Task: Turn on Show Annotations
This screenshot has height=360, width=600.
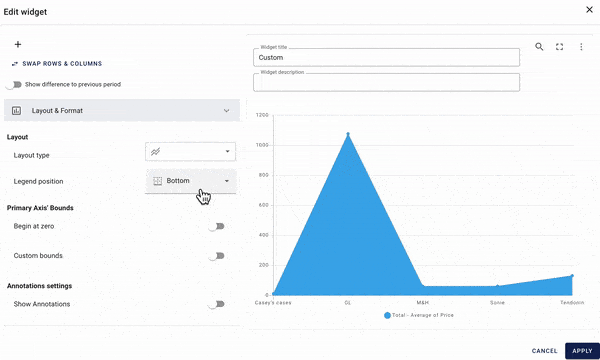Action: click(217, 304)
